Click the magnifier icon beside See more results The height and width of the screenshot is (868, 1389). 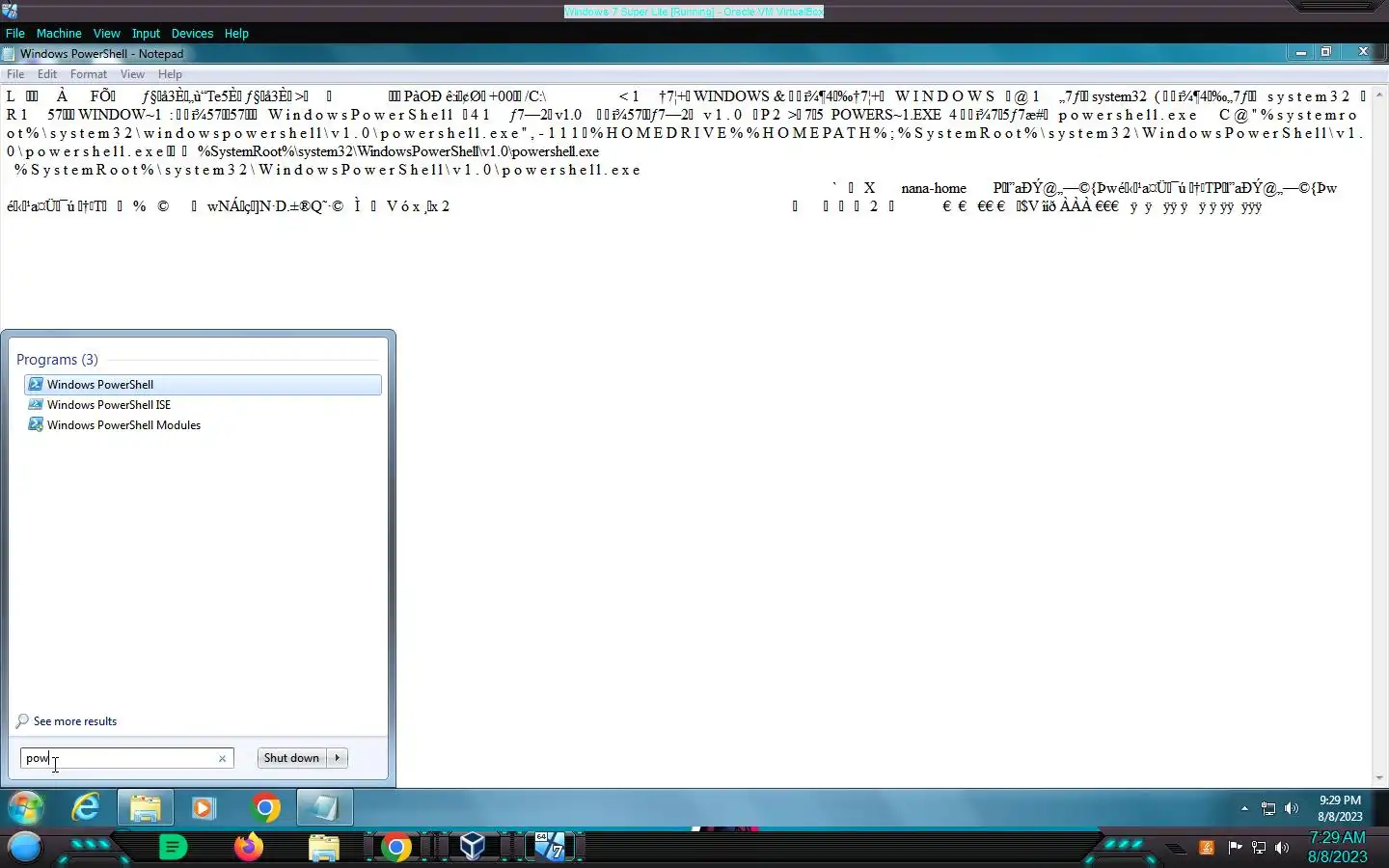(22, 721)
